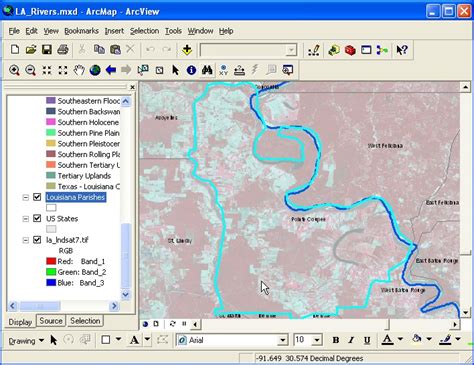The height and width of the screenshot is (365, 474).
Task: Click US States symbol swatch
Action: coord(51,229)
